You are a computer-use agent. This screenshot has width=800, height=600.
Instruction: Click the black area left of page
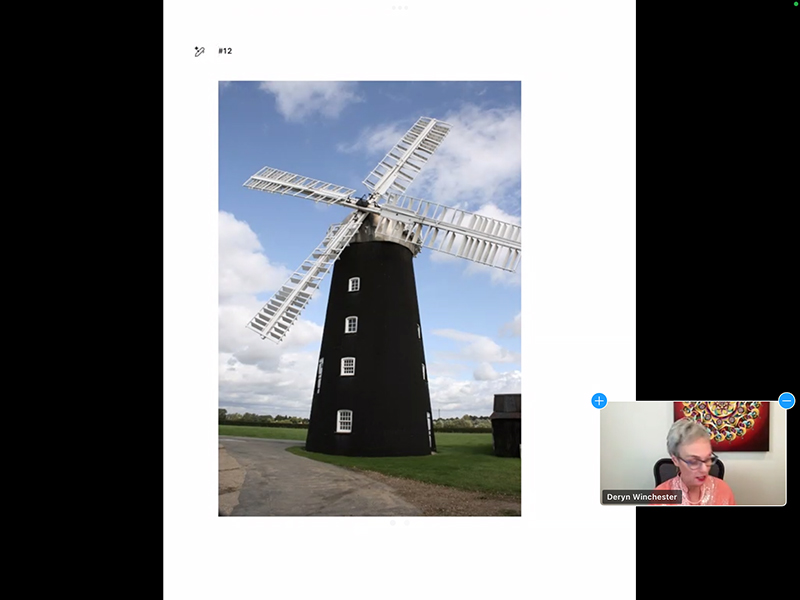pos(80,300)
